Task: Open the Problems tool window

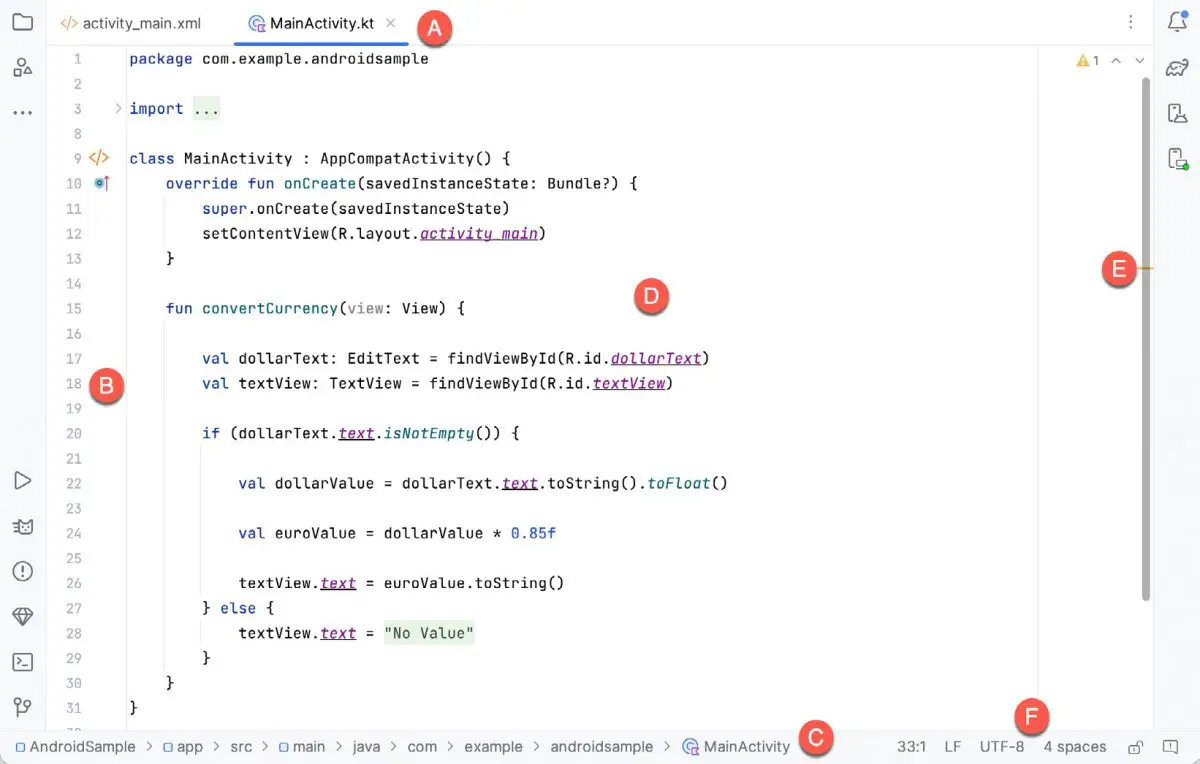Action: tap(22, 571)
